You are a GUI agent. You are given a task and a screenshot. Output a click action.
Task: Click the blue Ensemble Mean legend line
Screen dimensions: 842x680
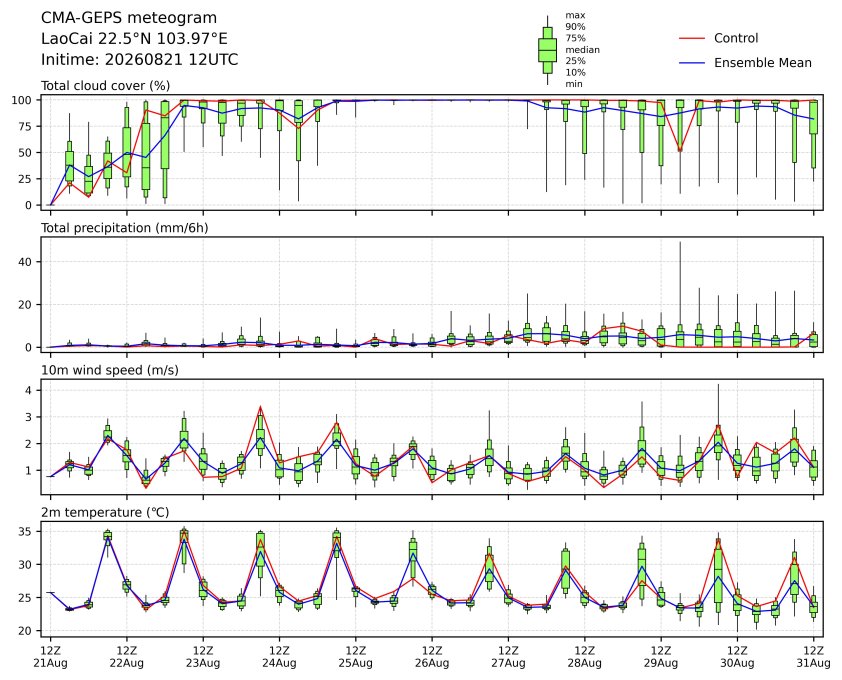click(x=692, y=63)
